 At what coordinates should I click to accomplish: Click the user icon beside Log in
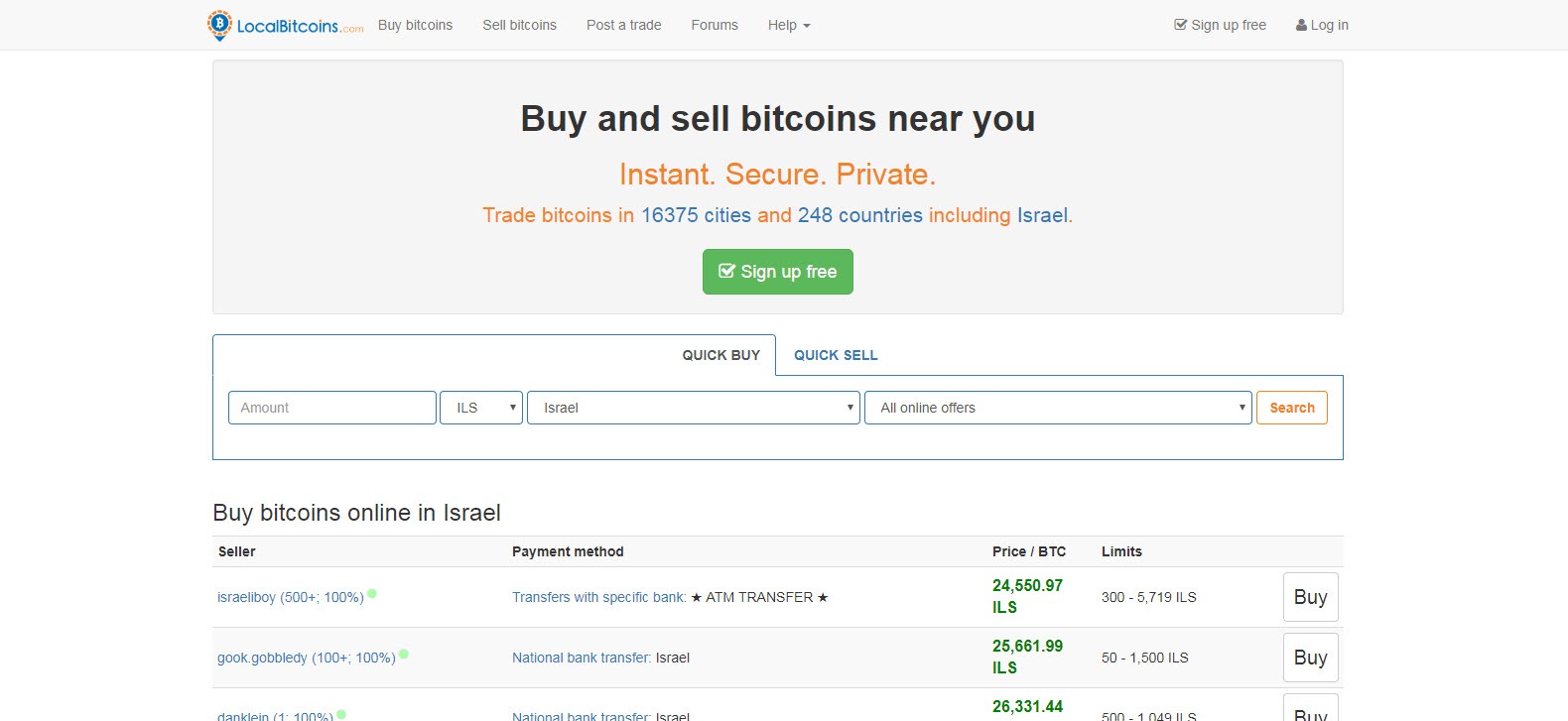[1301, 25]
